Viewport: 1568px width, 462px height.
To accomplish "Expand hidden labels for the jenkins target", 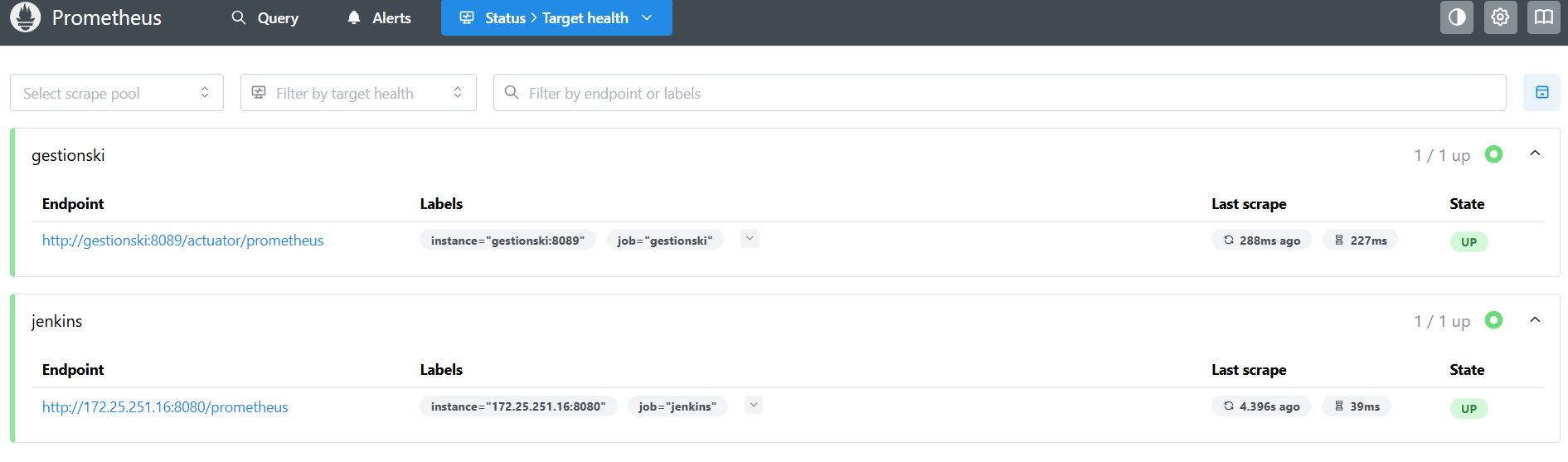I will tap(753, 405).
